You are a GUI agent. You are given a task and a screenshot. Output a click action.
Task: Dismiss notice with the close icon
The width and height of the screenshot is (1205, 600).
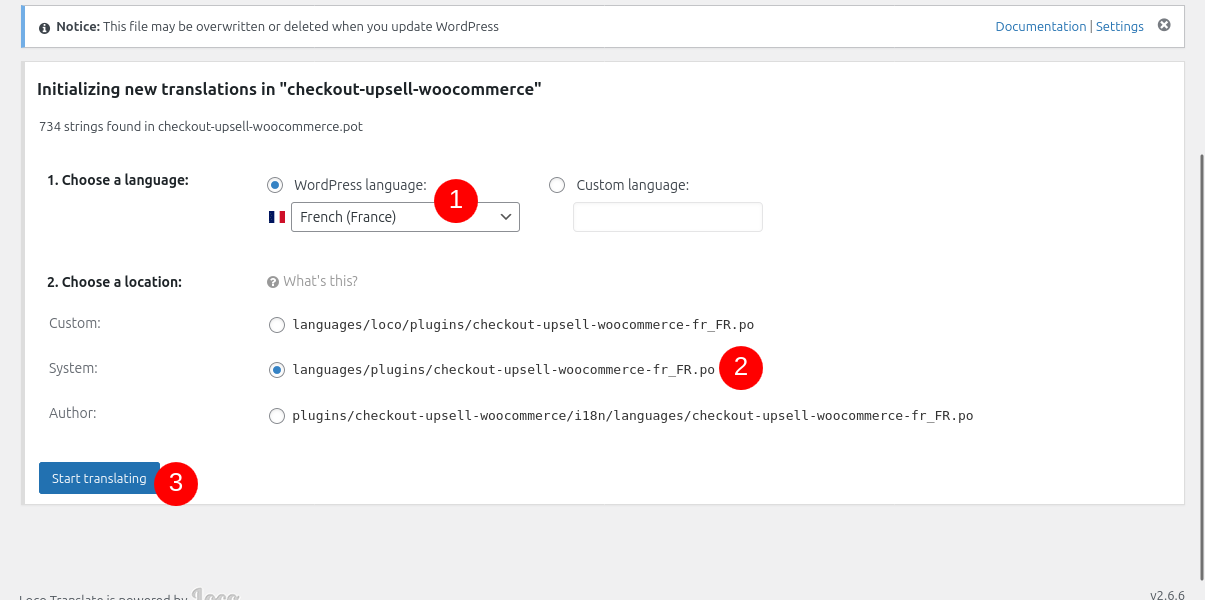1164,25
